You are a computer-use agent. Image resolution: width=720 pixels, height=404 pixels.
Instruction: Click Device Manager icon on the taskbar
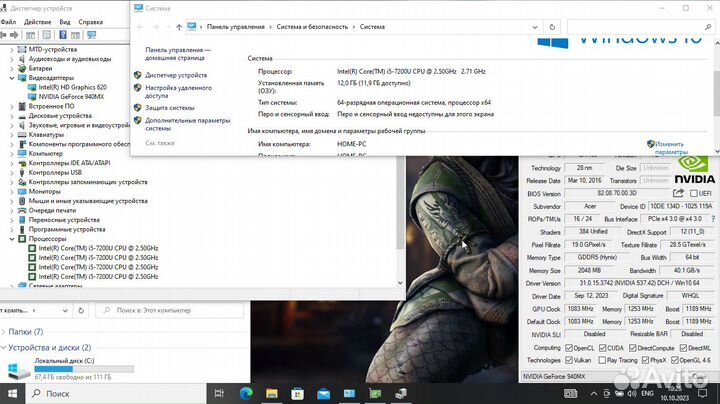point(401,393)
